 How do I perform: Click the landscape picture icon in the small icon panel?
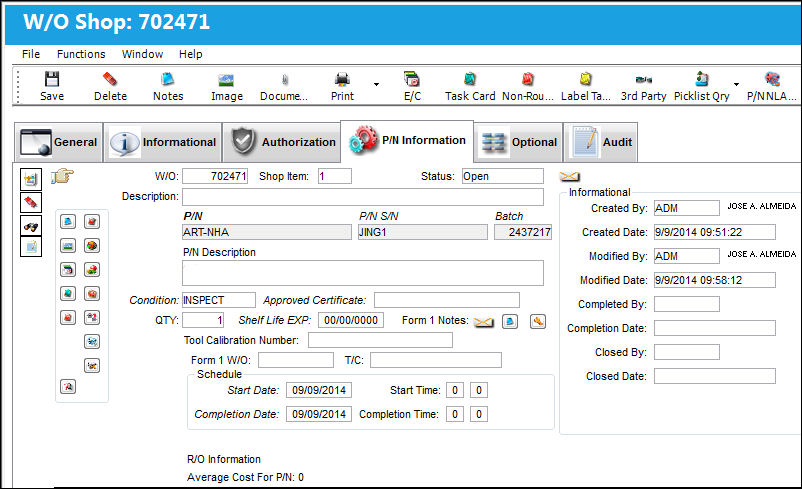pyautogui.click(x=68, y=246)
